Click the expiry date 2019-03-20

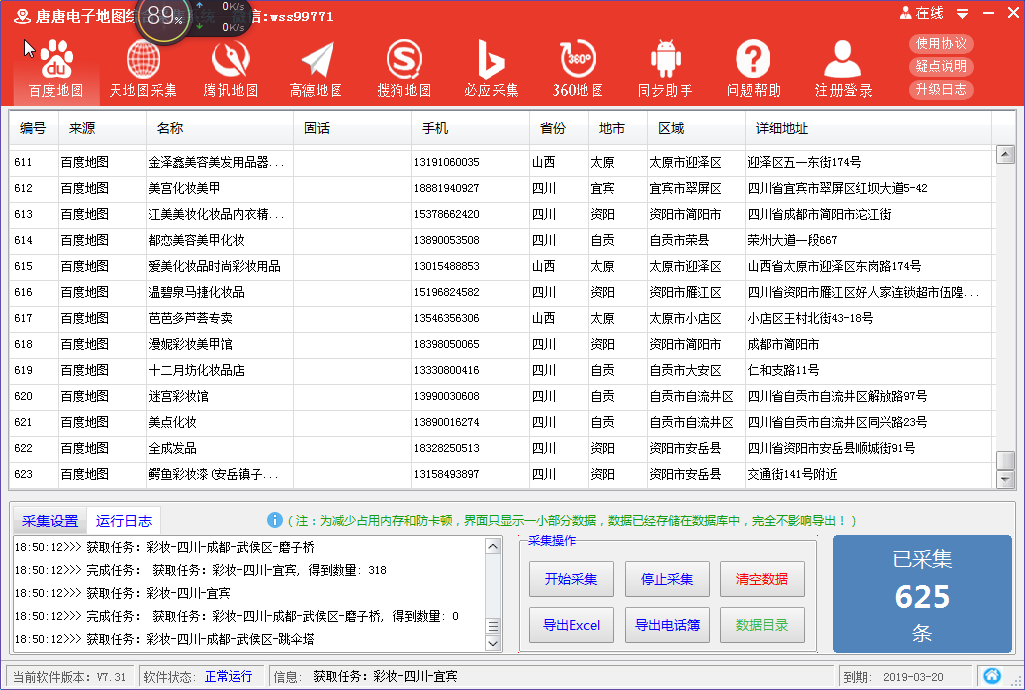[913, 677]
